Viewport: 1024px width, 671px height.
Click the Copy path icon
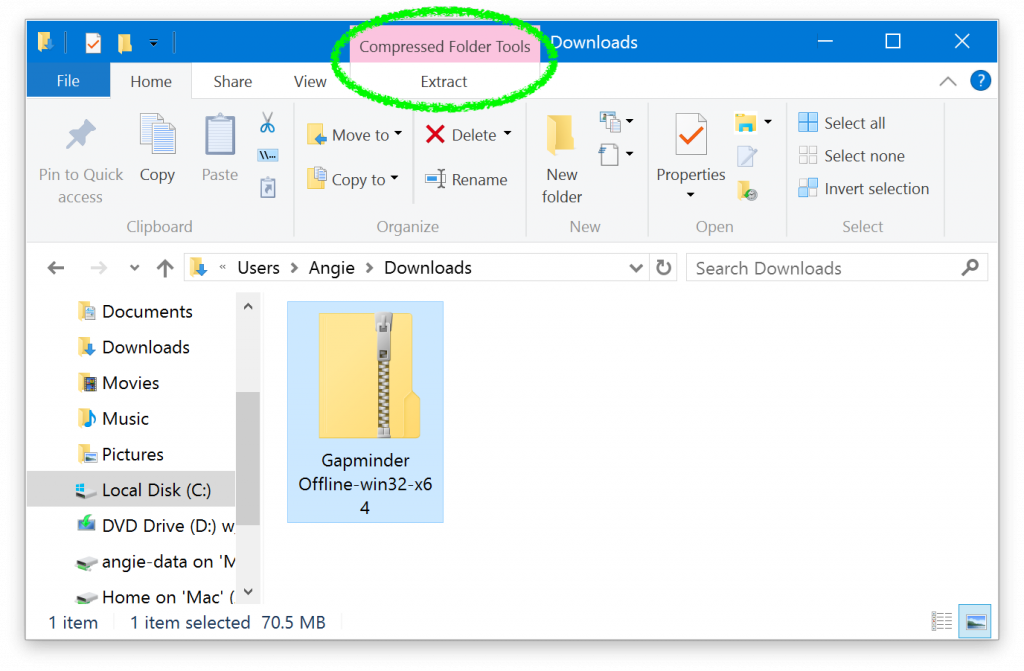267,155
